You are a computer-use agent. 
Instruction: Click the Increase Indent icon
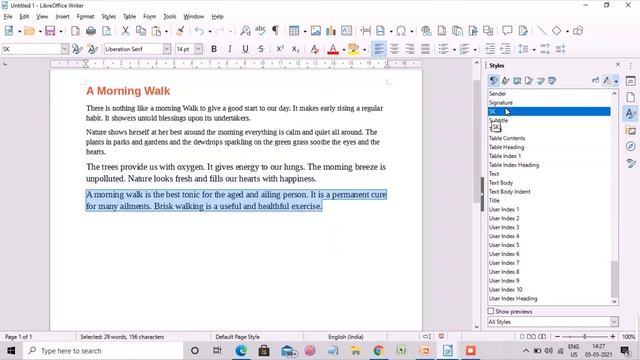490,49
